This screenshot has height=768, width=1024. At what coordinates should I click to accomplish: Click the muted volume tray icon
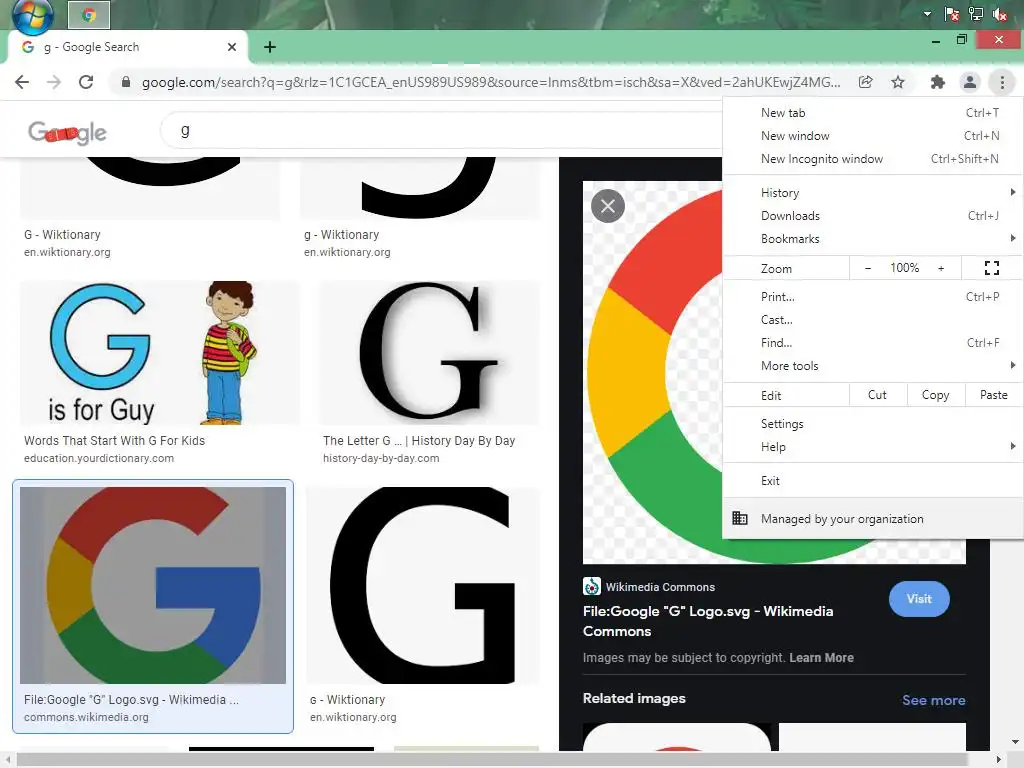999,14
